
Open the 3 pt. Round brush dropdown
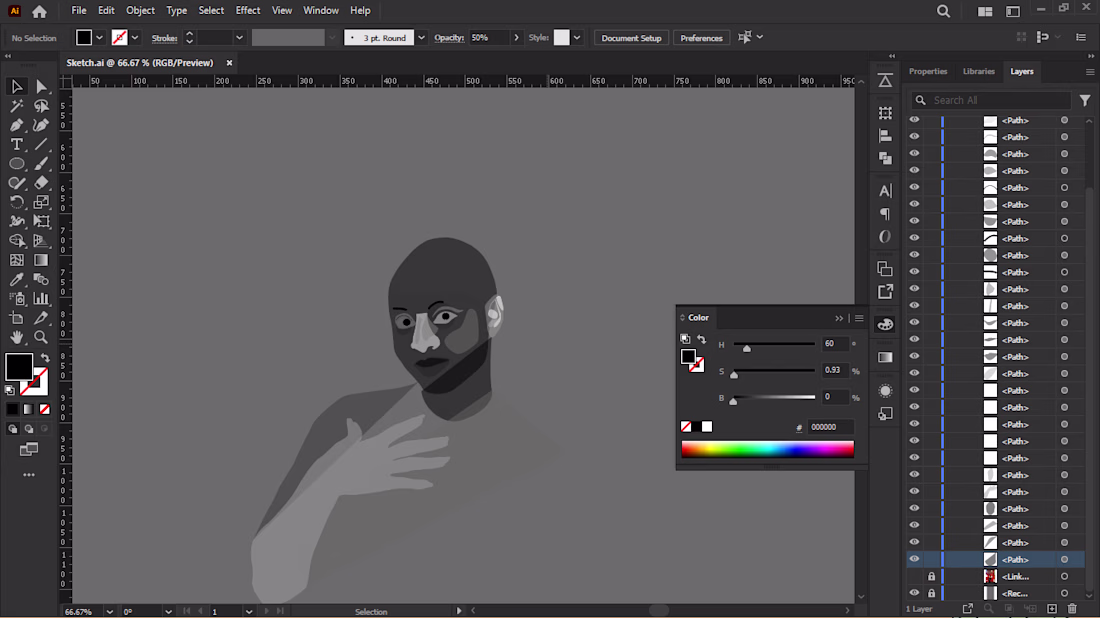point(422,38)
